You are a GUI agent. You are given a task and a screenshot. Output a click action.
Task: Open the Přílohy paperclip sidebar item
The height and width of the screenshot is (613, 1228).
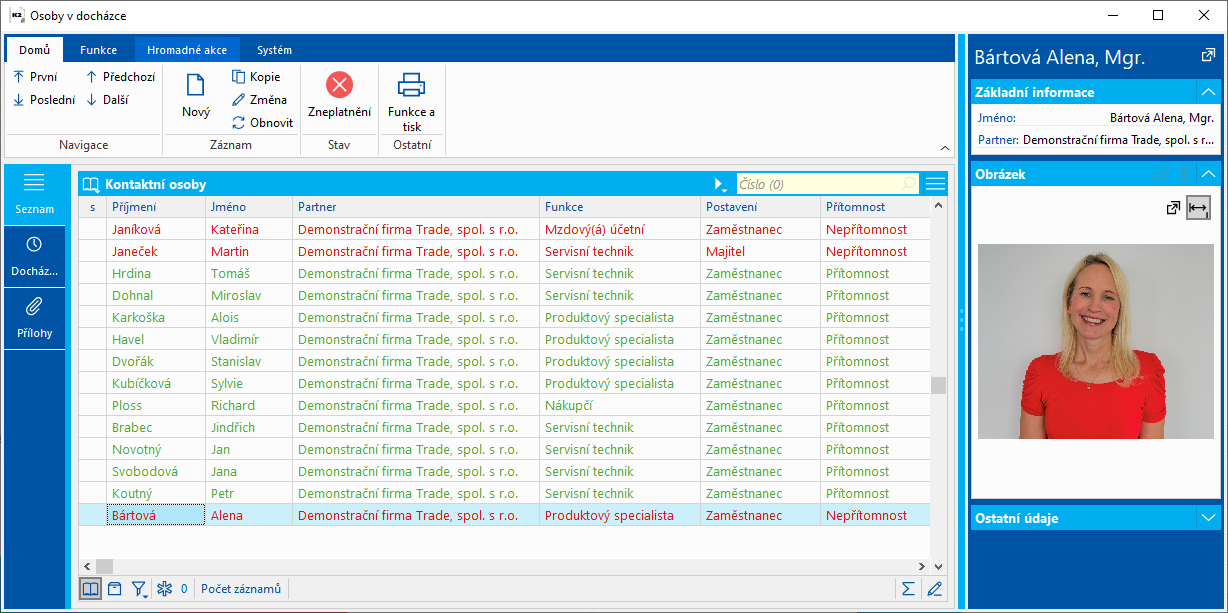click(34, 317)
